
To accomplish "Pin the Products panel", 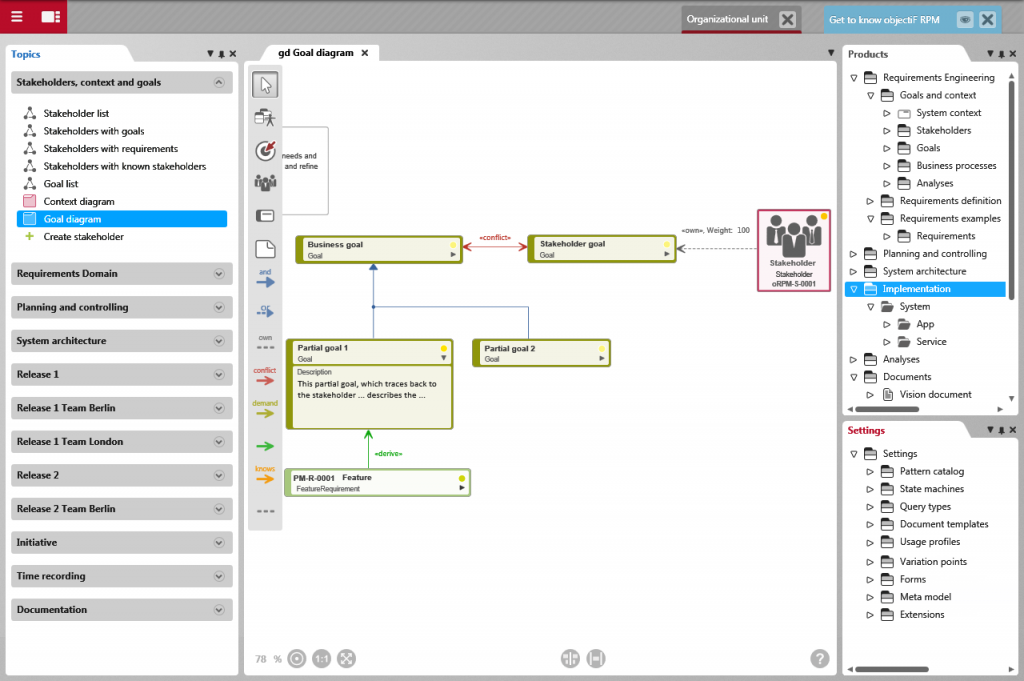I will pos(1001,54).
